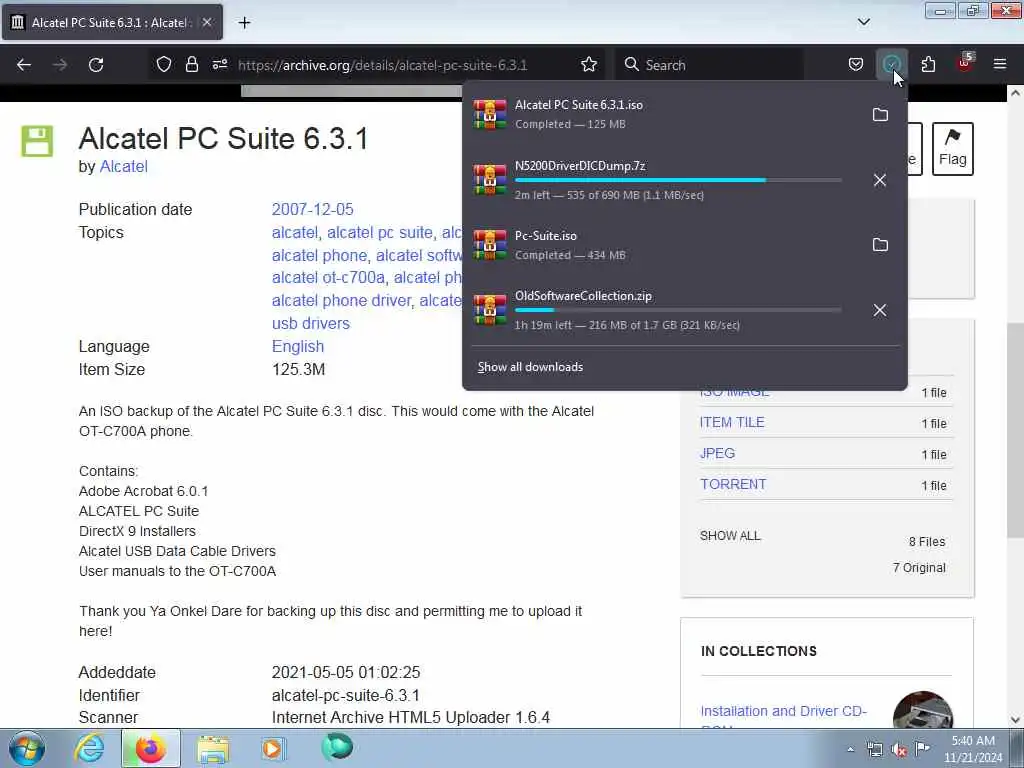Show hidden system tray icons
This screenshot has width=1024, height=768.
(x=850, y=749)
